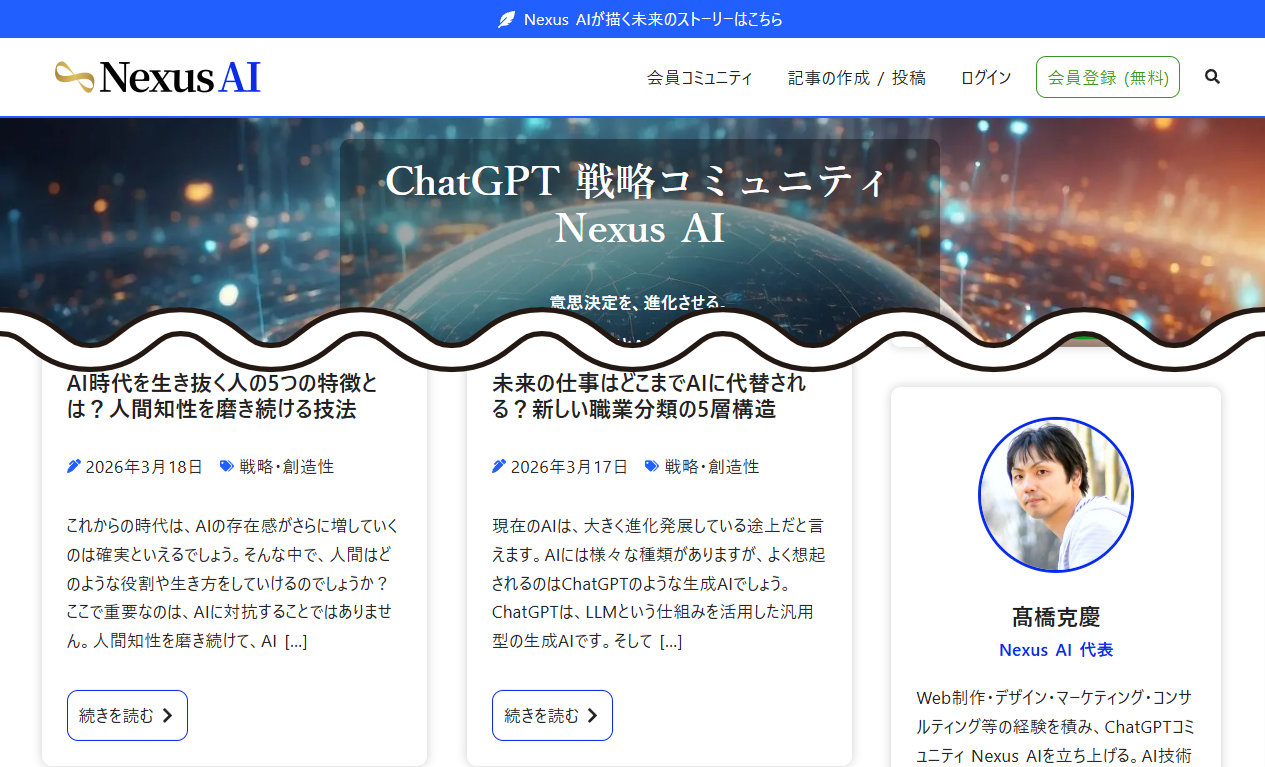Click excerpt beginning 現在のAIは
This screenshot has width=1265, height=767.
pyautogui.click(x=658, y=583)
